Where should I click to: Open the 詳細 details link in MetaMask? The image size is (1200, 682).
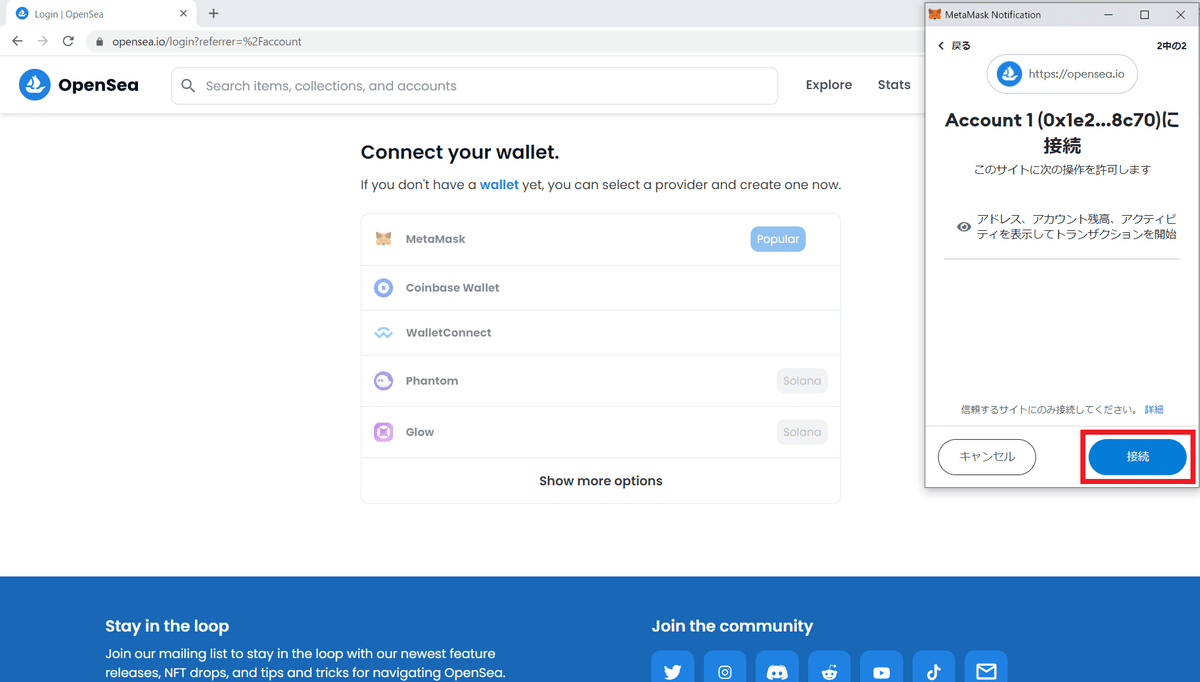pos(1154,410)
